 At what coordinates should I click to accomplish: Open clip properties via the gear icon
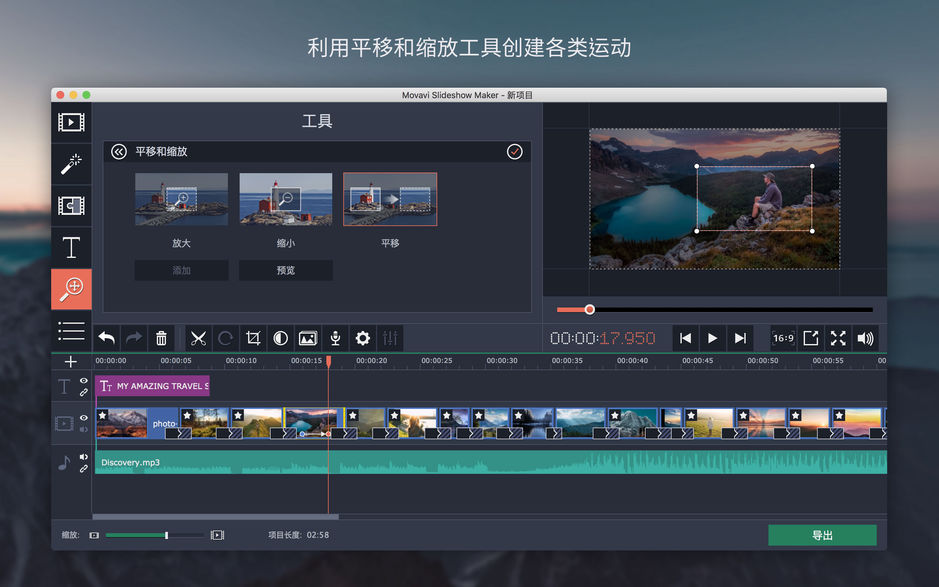tap(362, 339)
